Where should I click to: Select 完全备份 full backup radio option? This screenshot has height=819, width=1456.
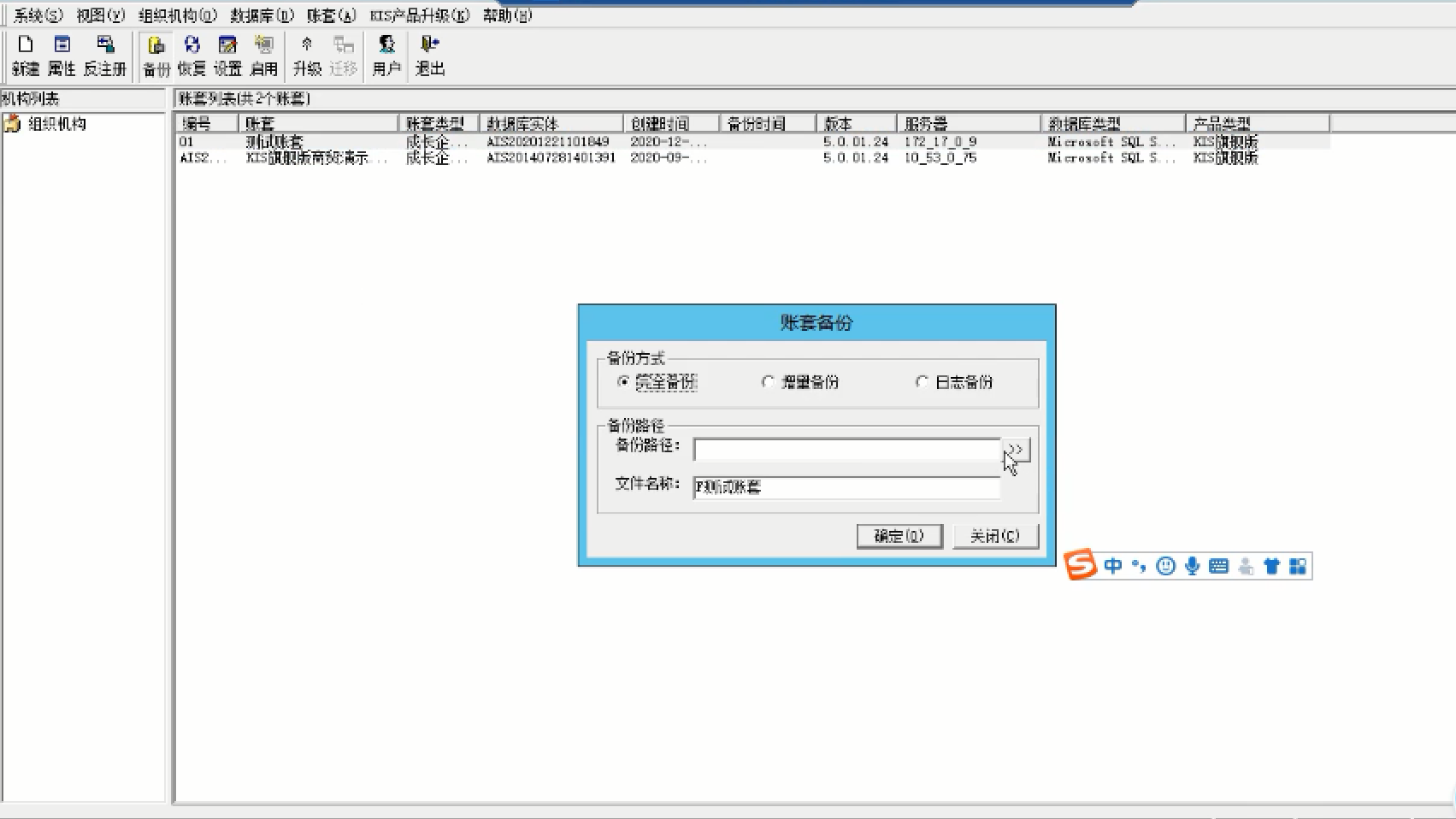pyautogui.click(x=623, y=382)
